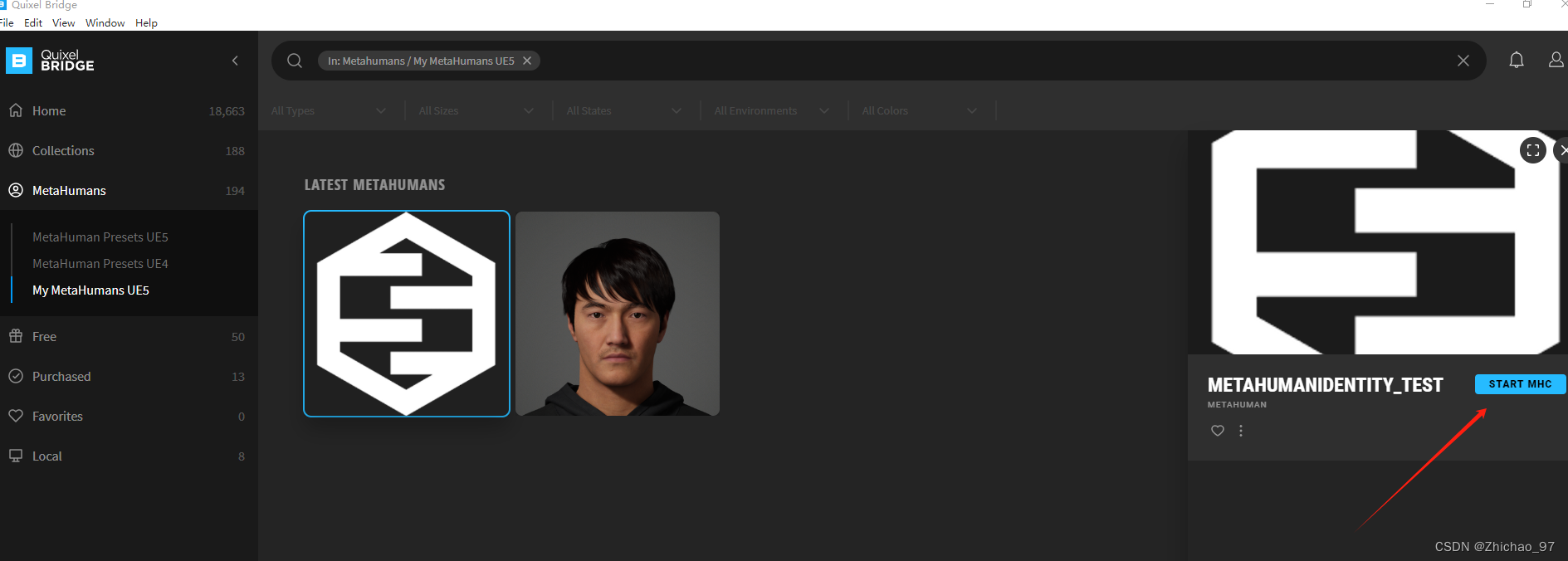
Task: Open the All States dropdown
Action: 624,110
